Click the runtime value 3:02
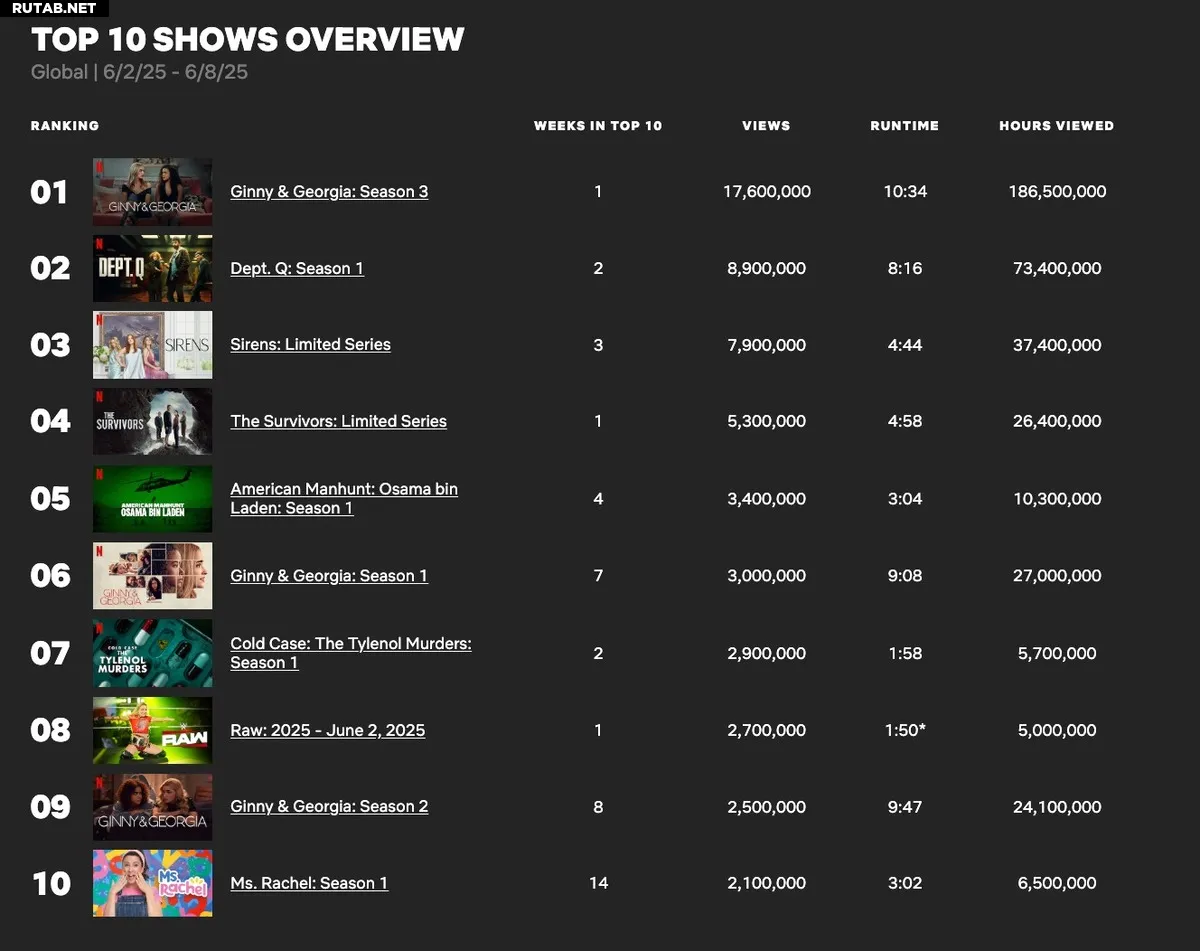 (905, 883)
